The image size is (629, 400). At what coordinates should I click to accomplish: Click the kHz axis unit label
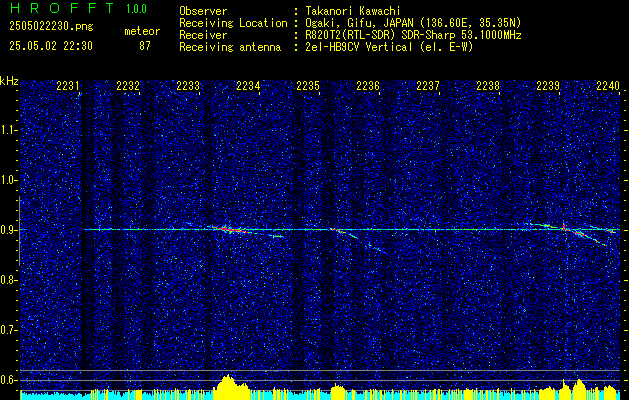[9, 81]
